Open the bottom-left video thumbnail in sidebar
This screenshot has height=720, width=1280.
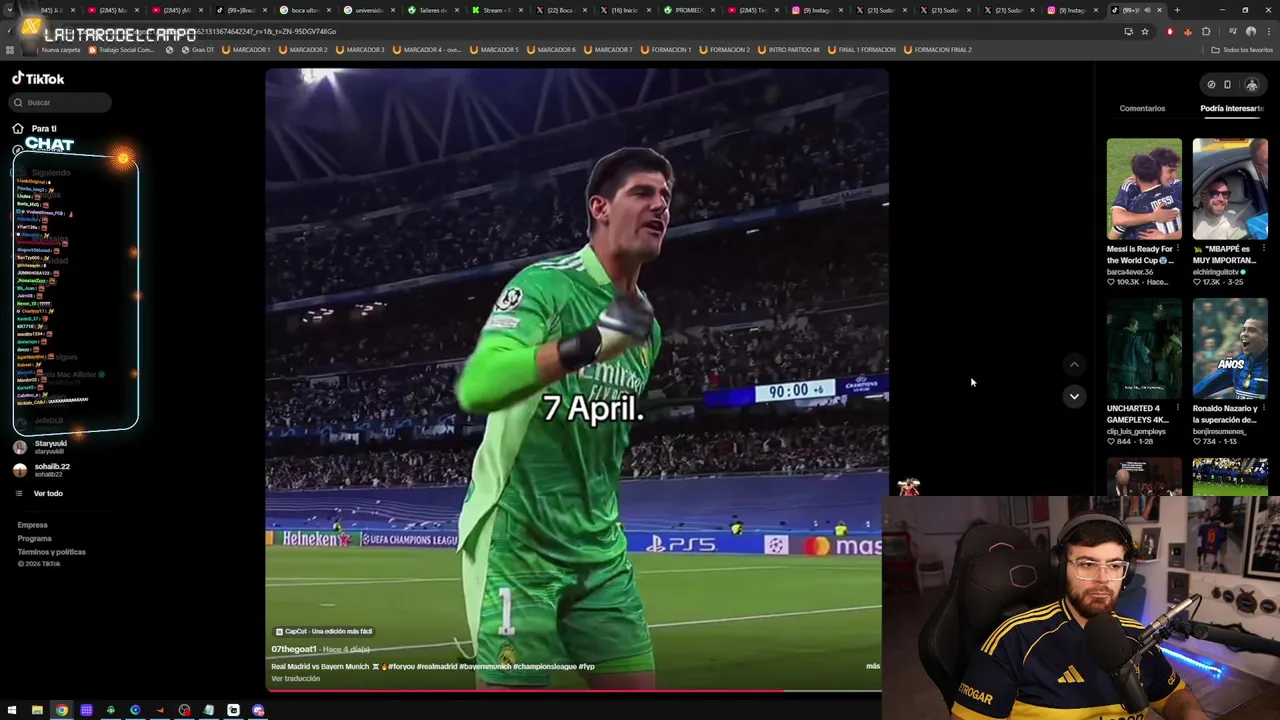click(1144, 478)
